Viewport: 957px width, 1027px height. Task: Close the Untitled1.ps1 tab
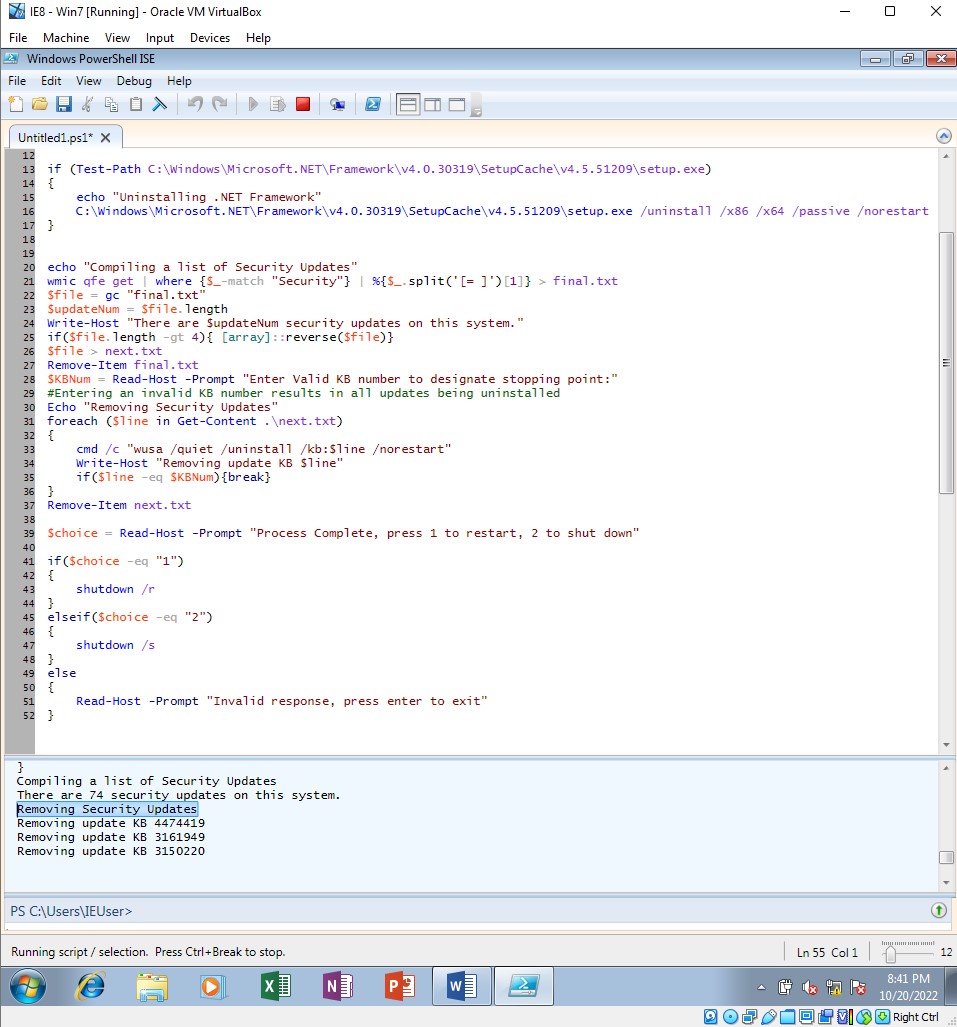click(x=105, y=138)
